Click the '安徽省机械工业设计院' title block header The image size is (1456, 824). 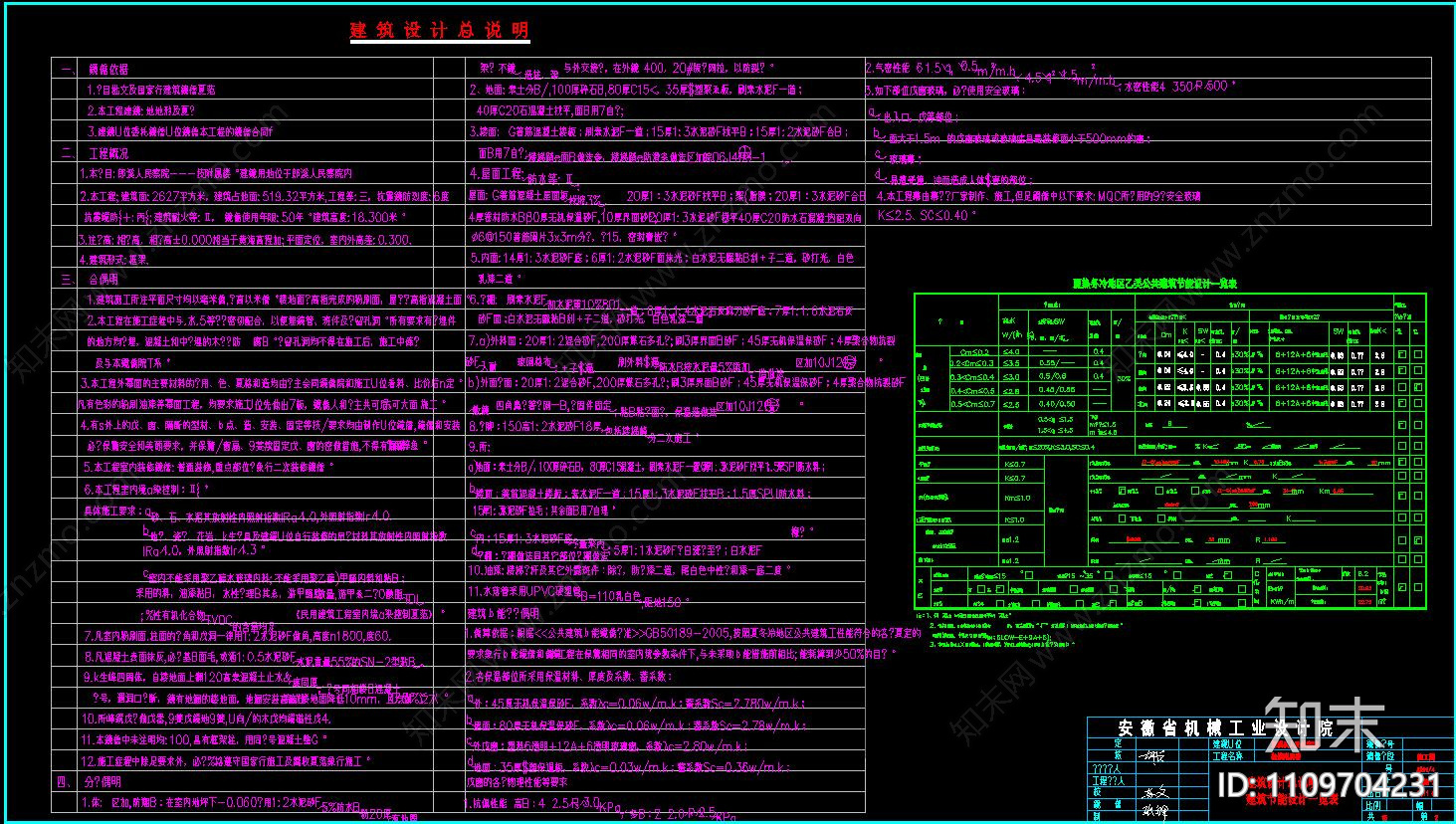click(x=1228, y=729)
